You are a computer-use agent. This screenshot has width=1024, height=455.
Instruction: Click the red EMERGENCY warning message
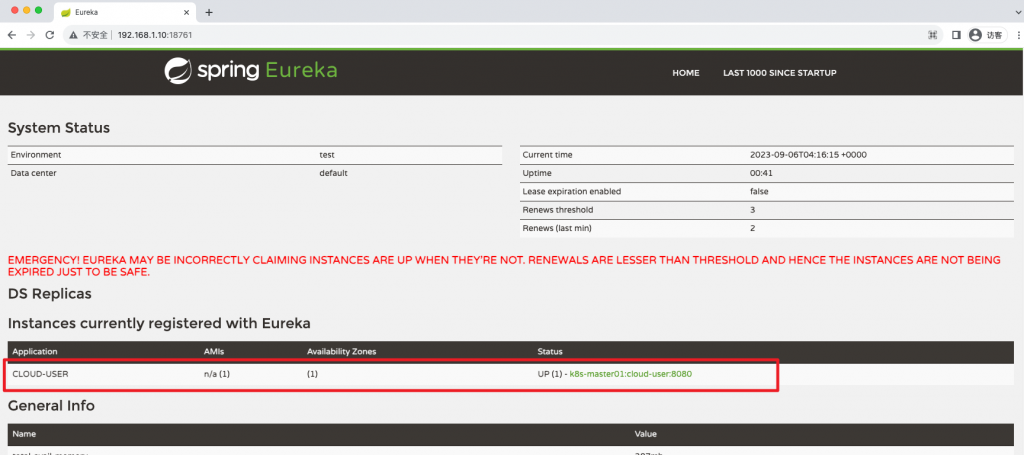tap(504, 266)
